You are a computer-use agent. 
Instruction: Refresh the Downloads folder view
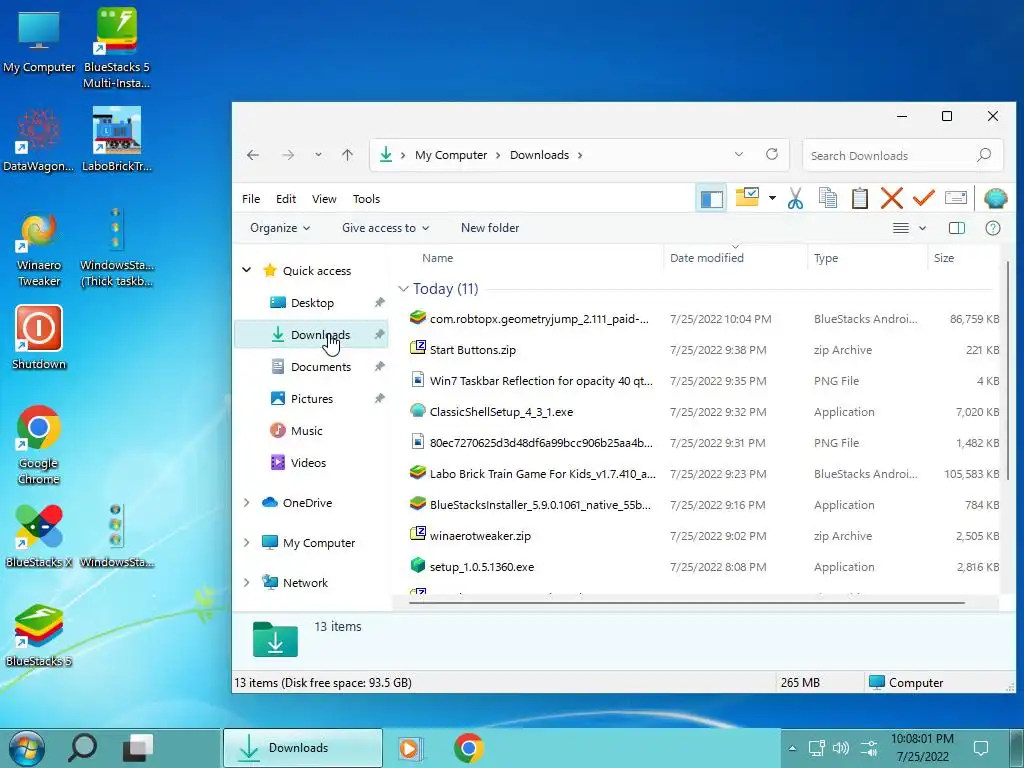pos(772,154)
